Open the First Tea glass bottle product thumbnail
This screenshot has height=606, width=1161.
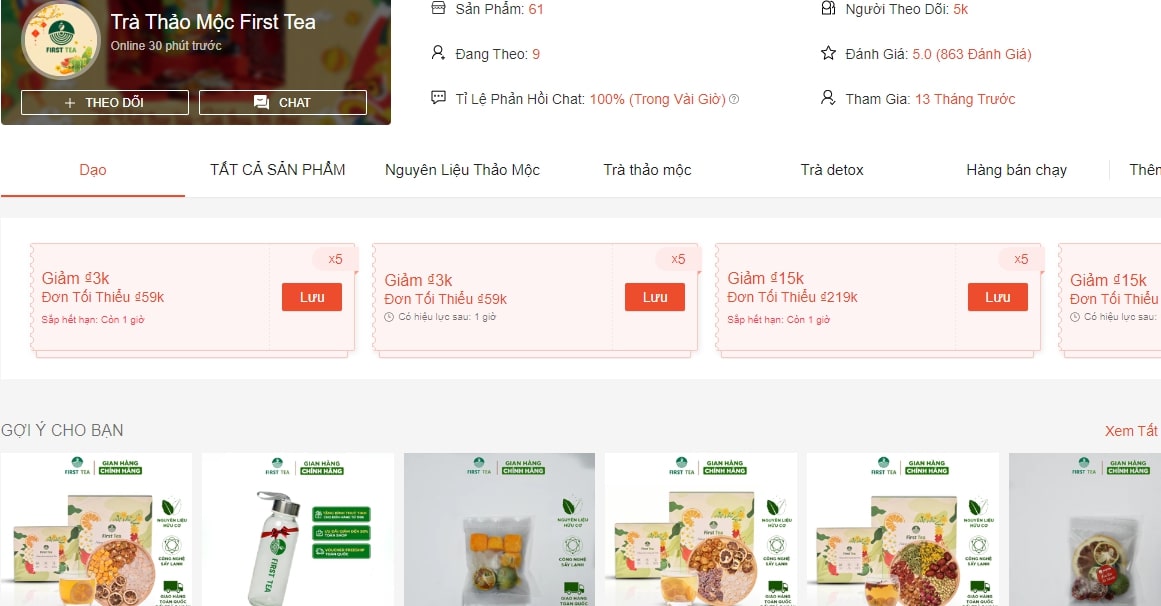[x=298, y=530]
